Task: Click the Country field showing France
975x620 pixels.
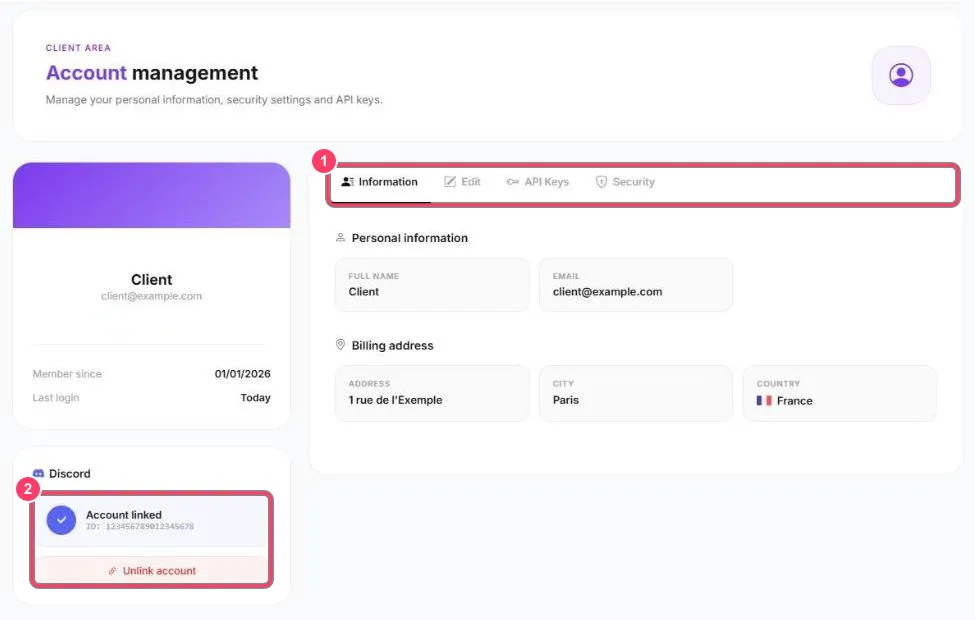Action: point(839,393)
